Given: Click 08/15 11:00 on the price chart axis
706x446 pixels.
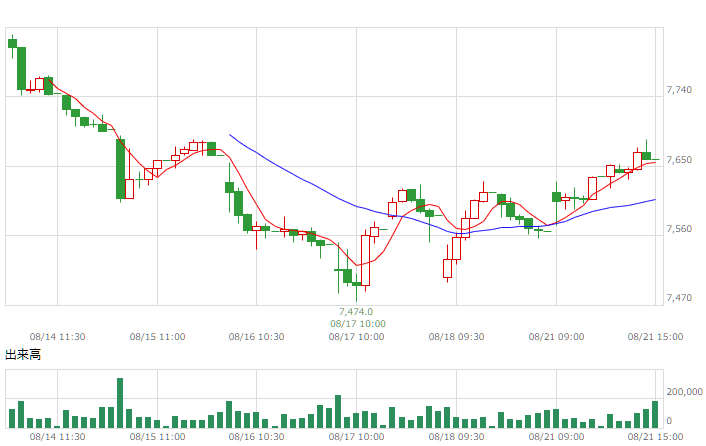Looking at the screenshot, I should pyautogui.click(x=157, y=337).
